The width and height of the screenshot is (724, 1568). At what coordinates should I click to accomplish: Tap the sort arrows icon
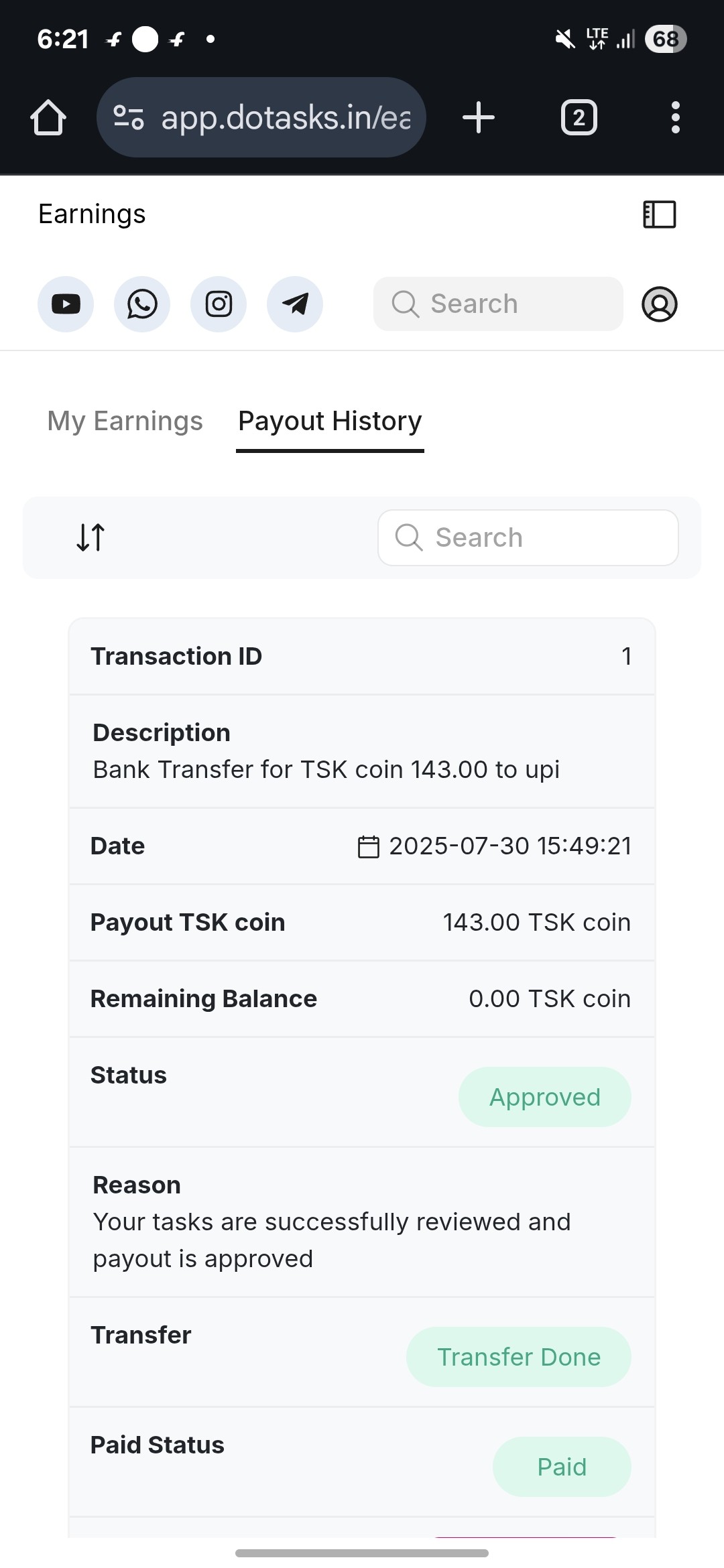90,537
